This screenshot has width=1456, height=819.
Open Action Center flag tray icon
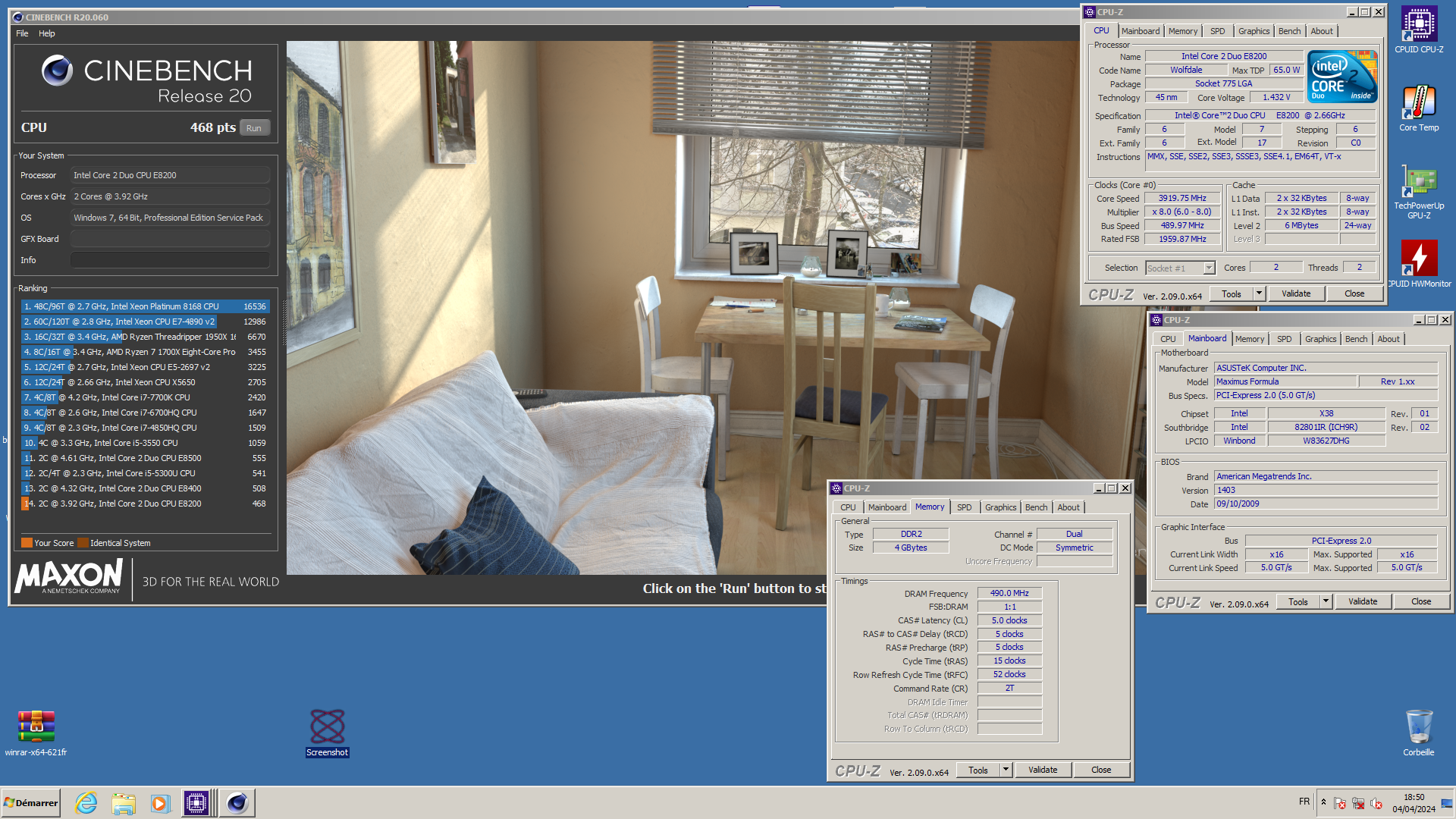point(1340,803)
